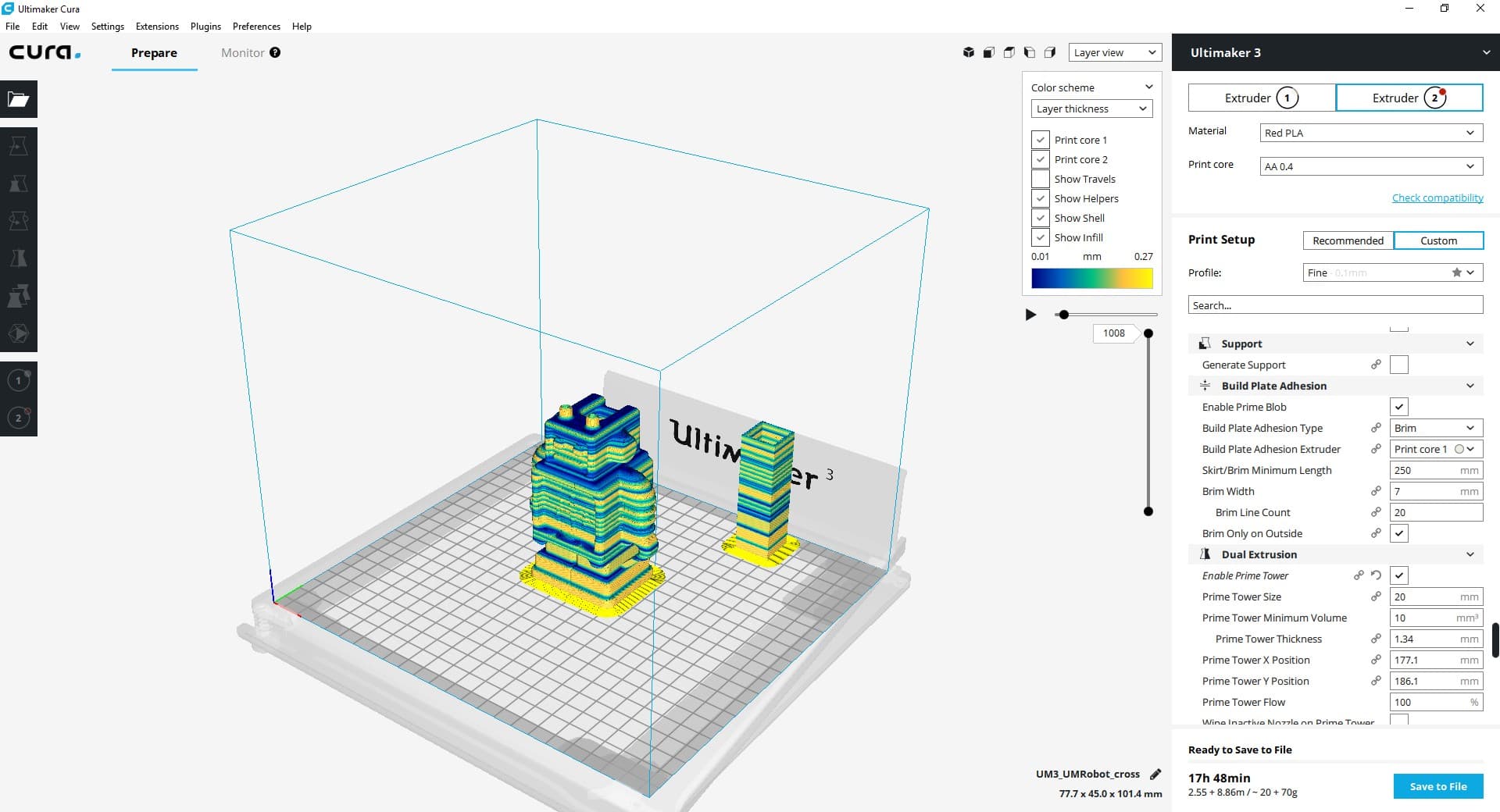Select the Extruder 2 tab
Image resolution: width=1500 pixels, height=812 pixels.
click(x=1409, y=98)
